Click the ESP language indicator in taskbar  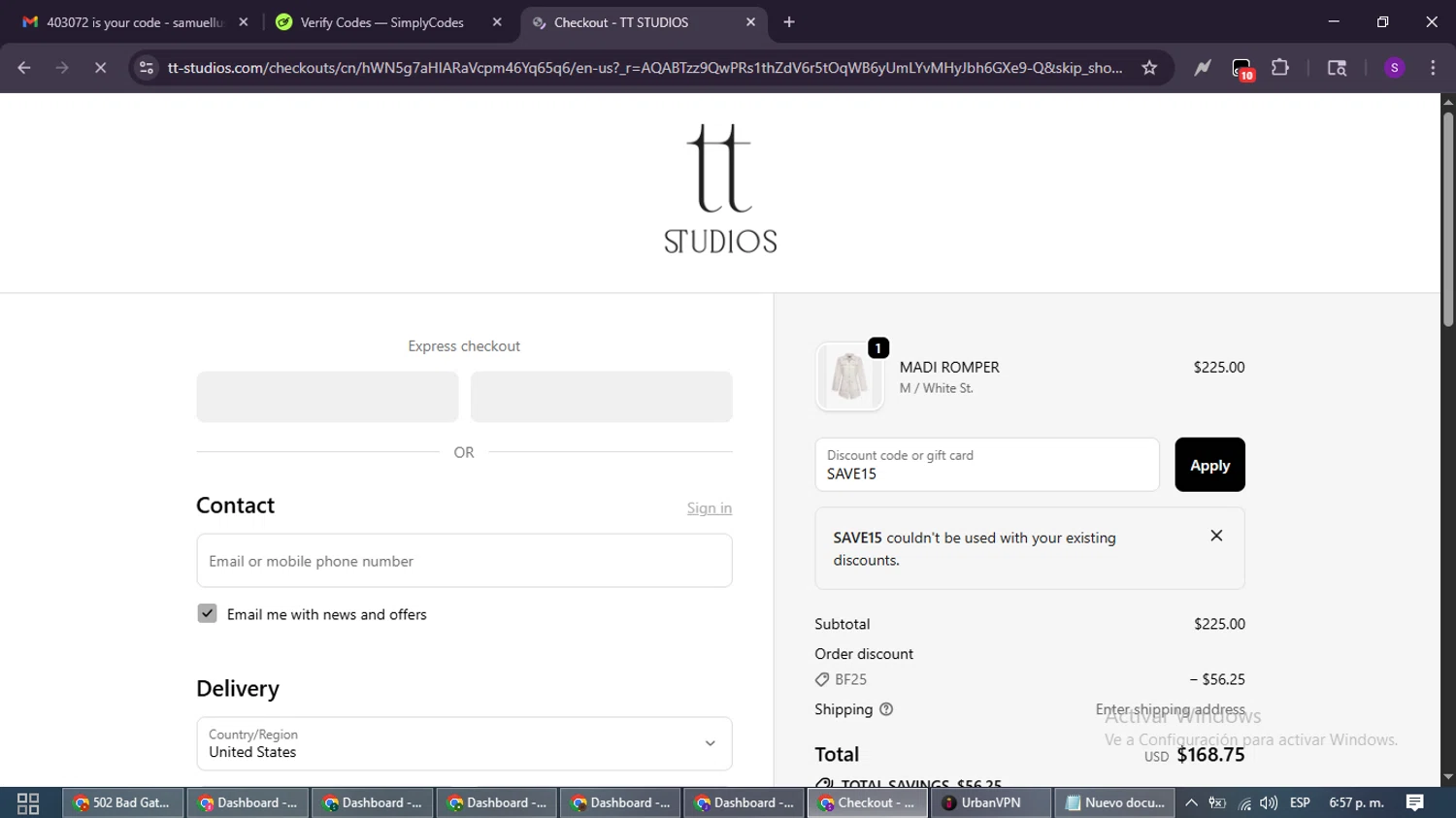pyautogui.click(x=1300, y=802)
